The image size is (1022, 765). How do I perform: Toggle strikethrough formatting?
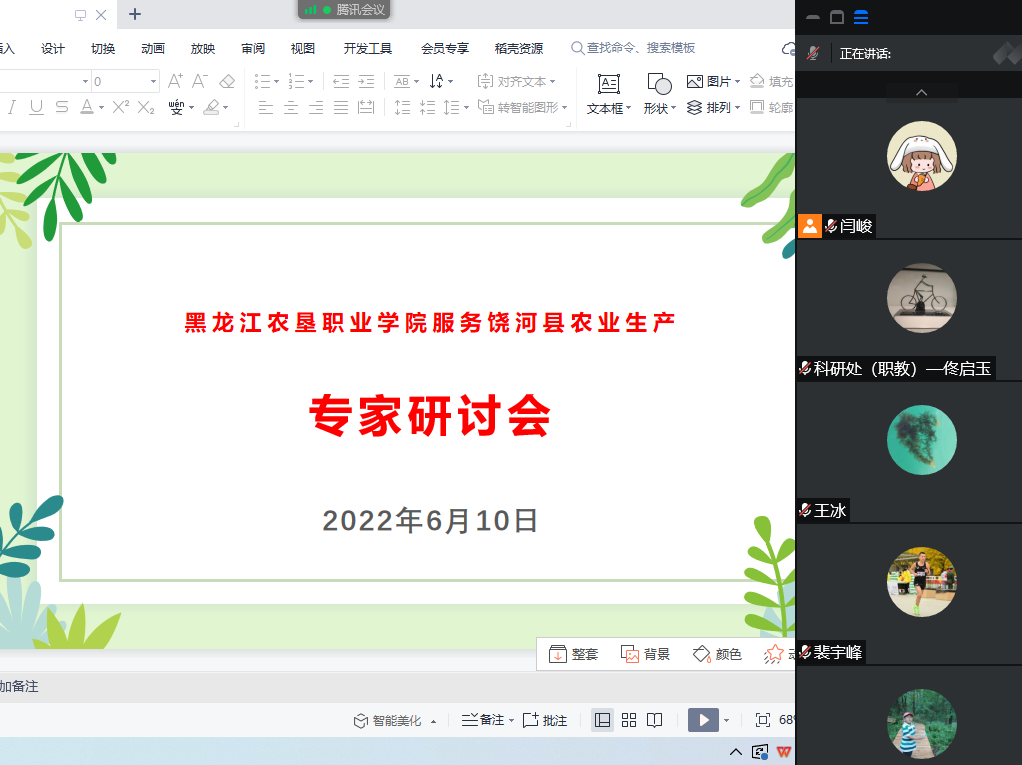click(x=62, y=107)
